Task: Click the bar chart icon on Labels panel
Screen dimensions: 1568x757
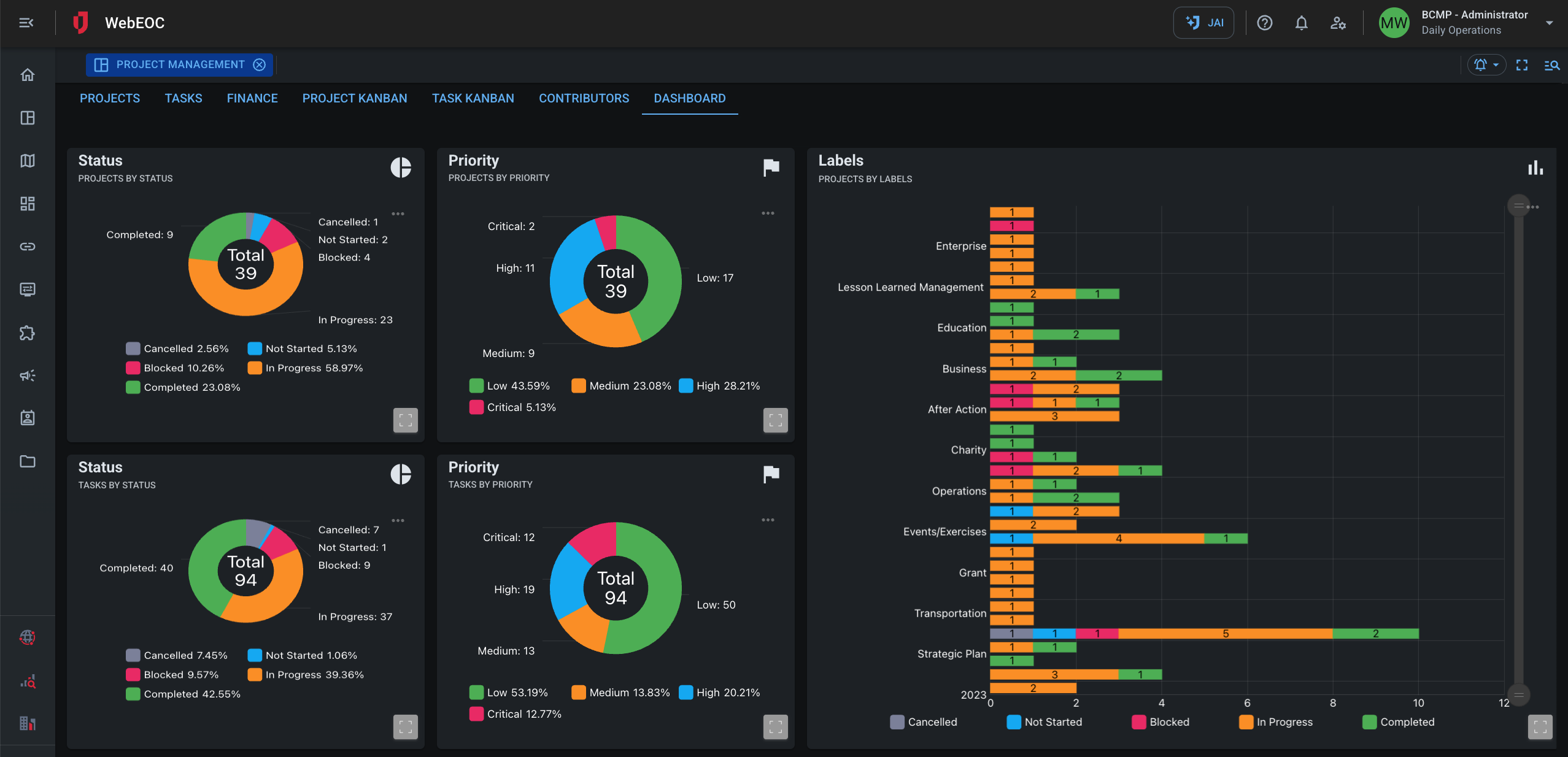Action: (x=1534, y=167)
